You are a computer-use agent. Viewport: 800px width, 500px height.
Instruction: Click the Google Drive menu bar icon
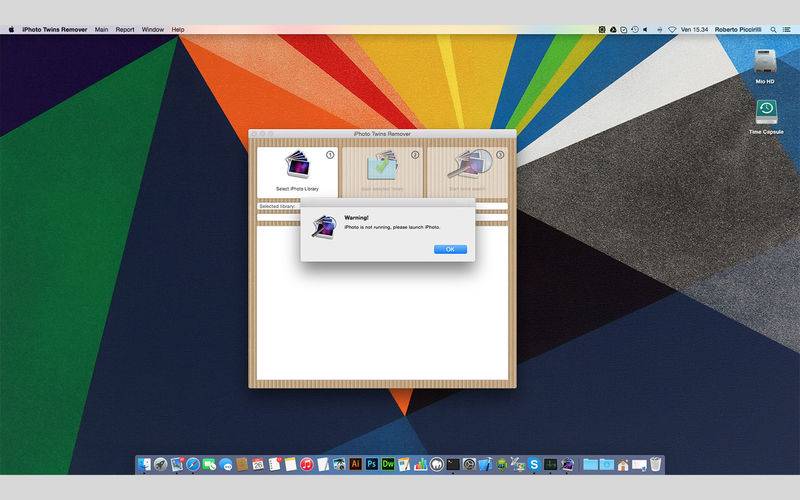click(x=613, y=30)
